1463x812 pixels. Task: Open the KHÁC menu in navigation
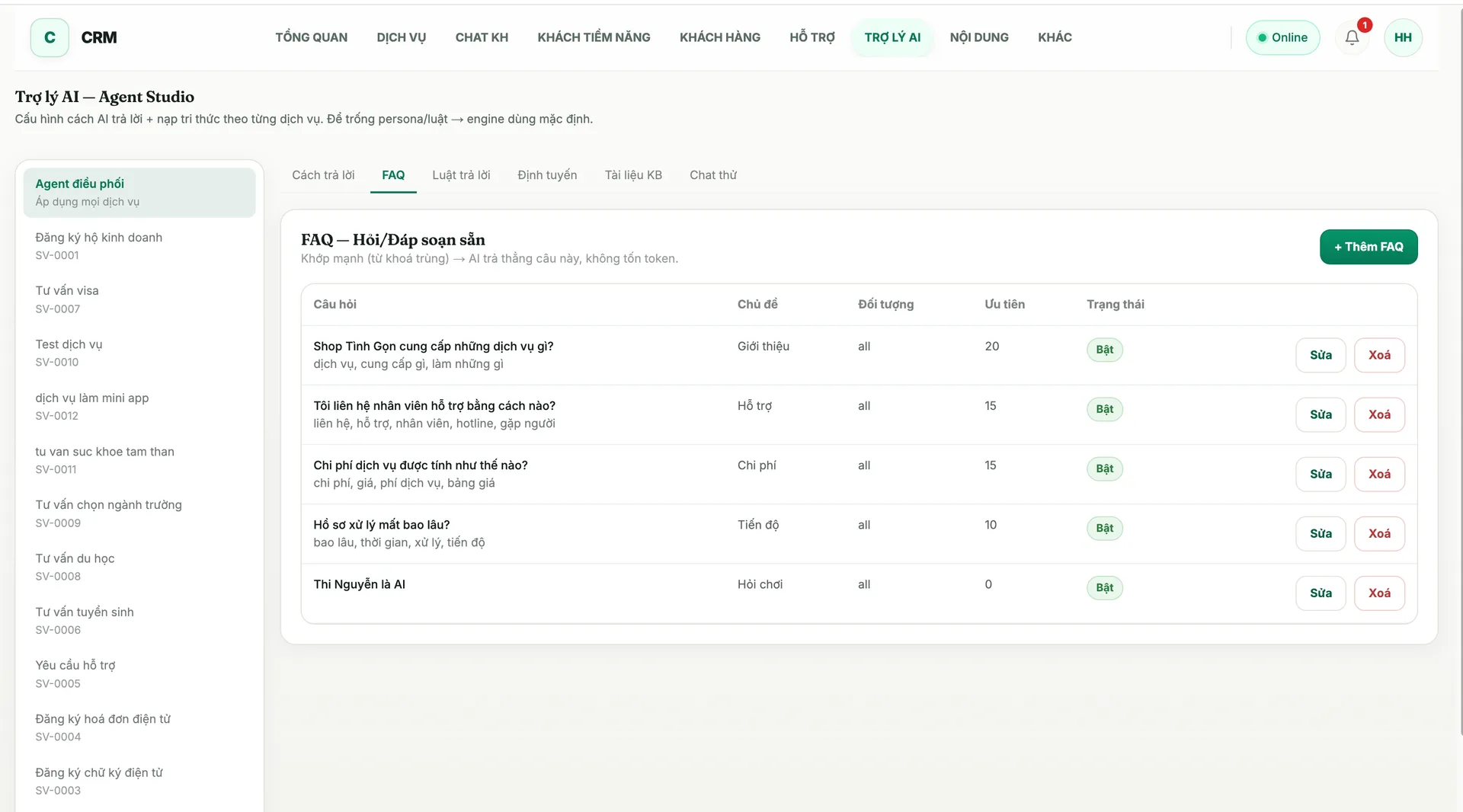point(1055,37)
